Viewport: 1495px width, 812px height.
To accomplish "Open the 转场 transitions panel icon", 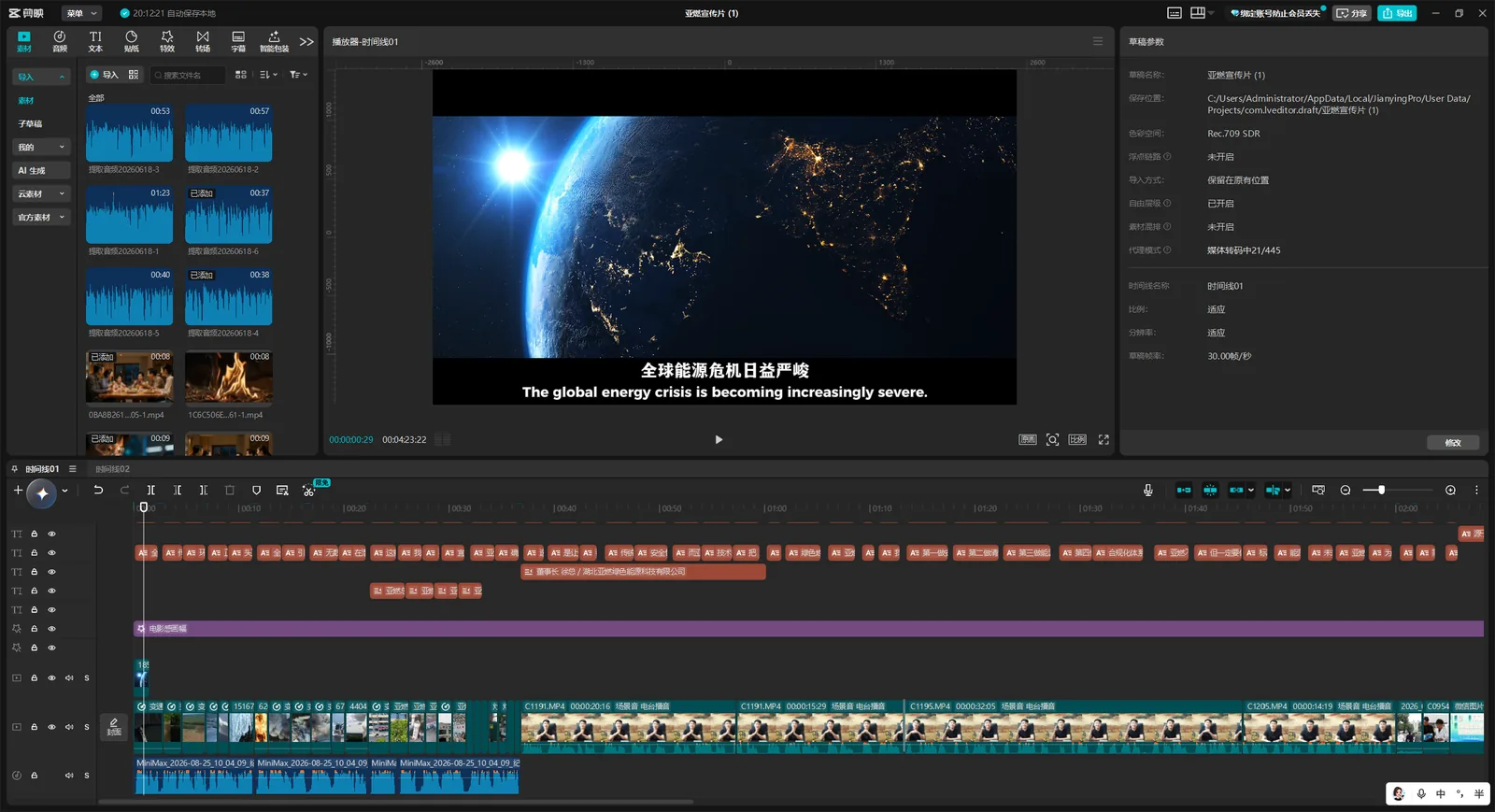I will click(x=203, y=41).
